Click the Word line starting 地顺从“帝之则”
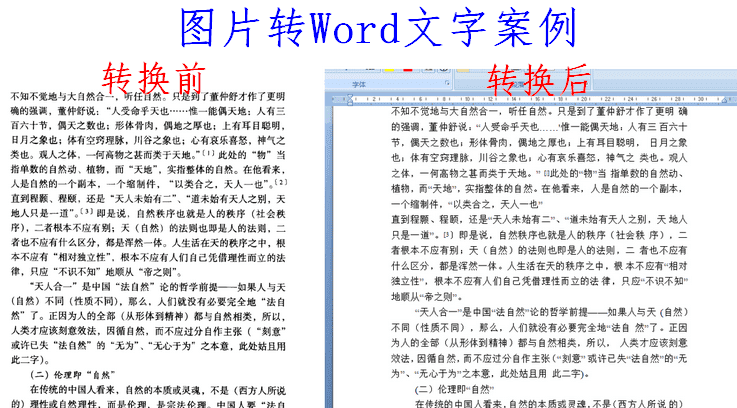Image resolution: width=737 pixels, height=408 pixels. (x=427, y=297)
